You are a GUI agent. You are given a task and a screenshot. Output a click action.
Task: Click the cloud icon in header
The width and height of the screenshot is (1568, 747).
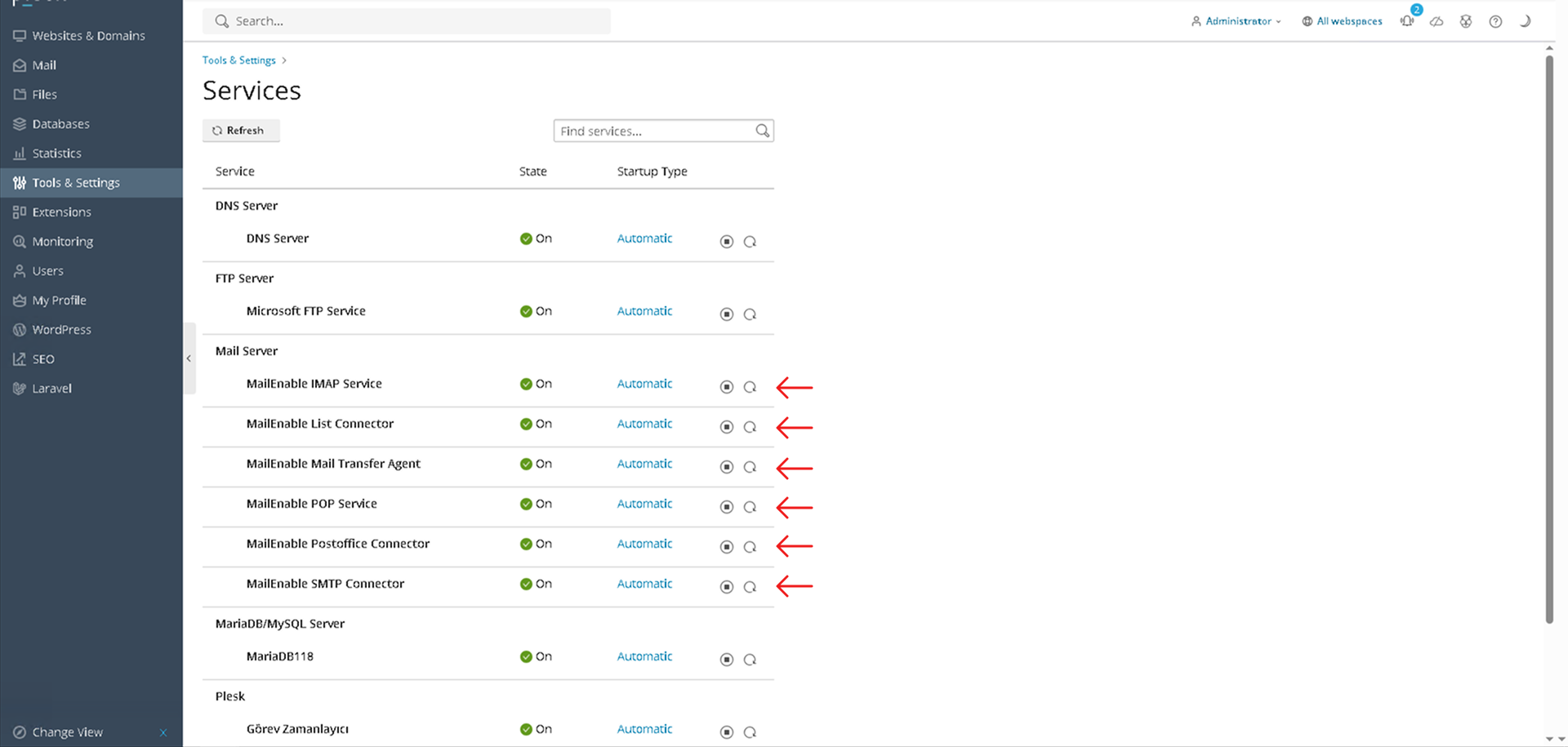pyautogui.click(x=1437, y=21)
